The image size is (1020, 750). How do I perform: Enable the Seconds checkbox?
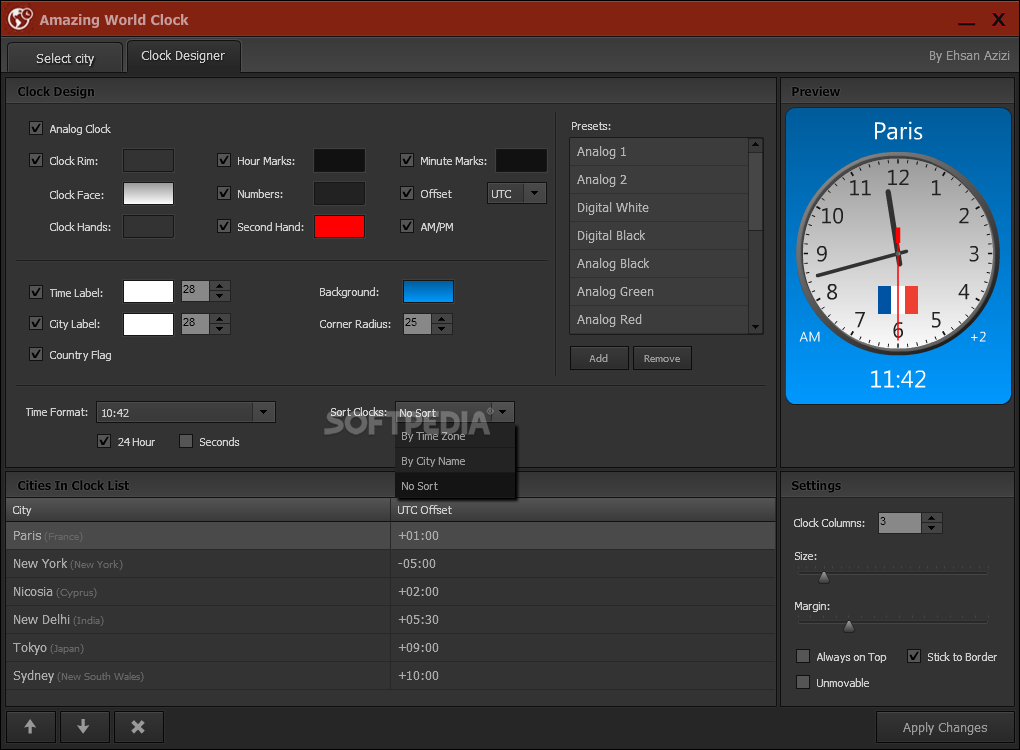click(x=186, y=442)
